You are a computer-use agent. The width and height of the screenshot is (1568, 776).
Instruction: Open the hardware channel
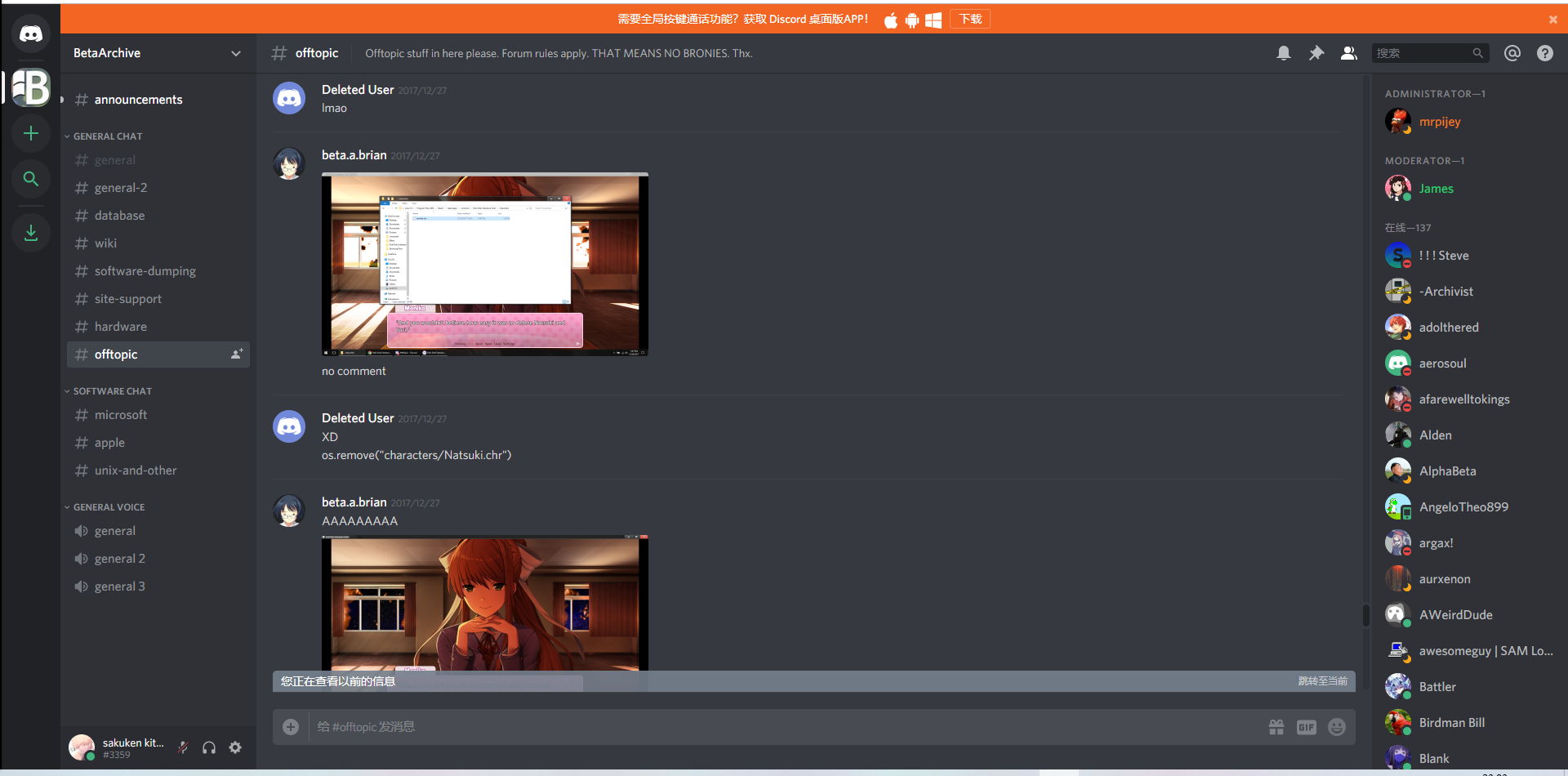click(x=158, y=327)
